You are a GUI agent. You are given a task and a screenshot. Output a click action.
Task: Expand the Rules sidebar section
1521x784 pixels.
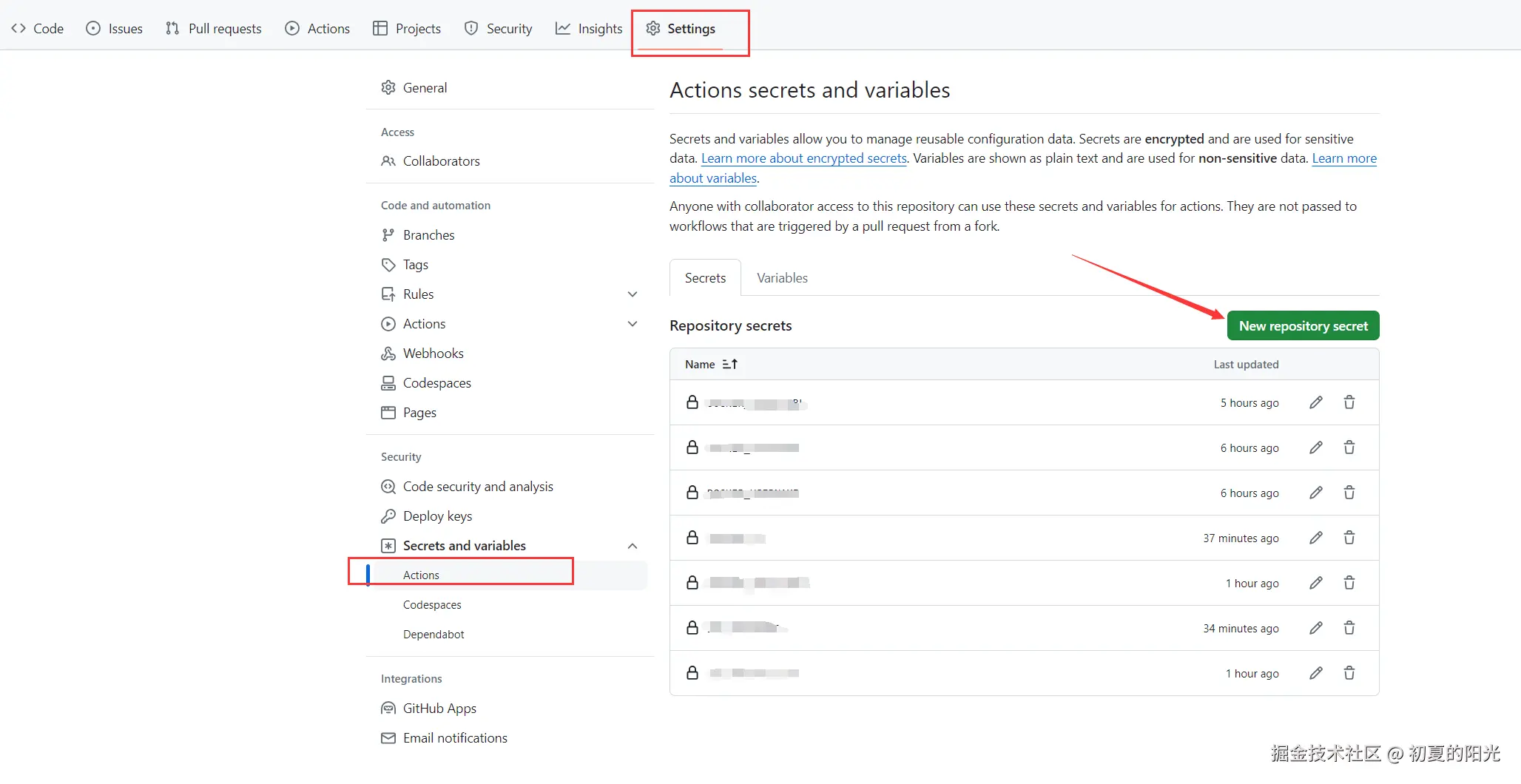(x=633, y=294)
